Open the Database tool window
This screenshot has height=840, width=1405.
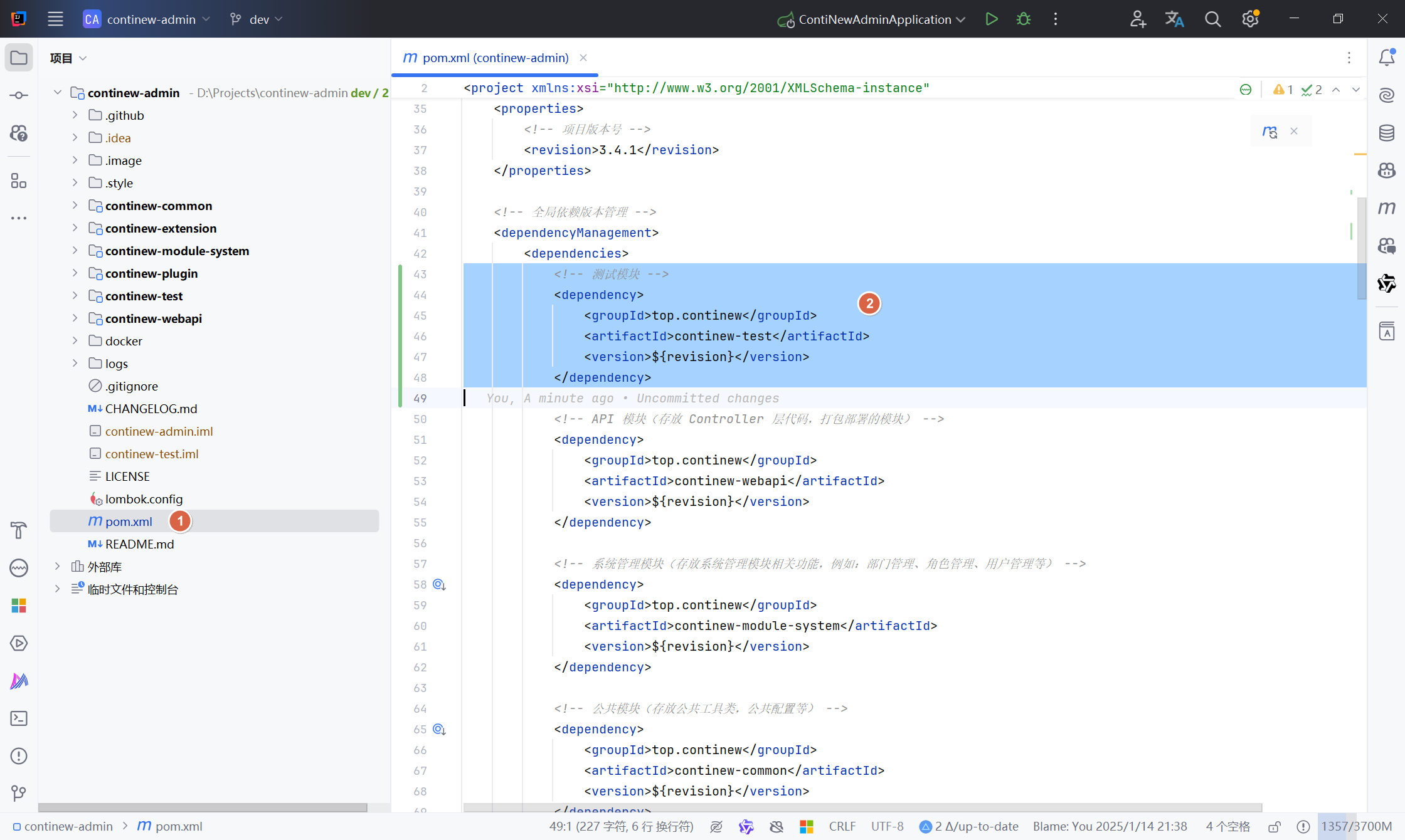pyautogui.click(x=1387, y=133)
